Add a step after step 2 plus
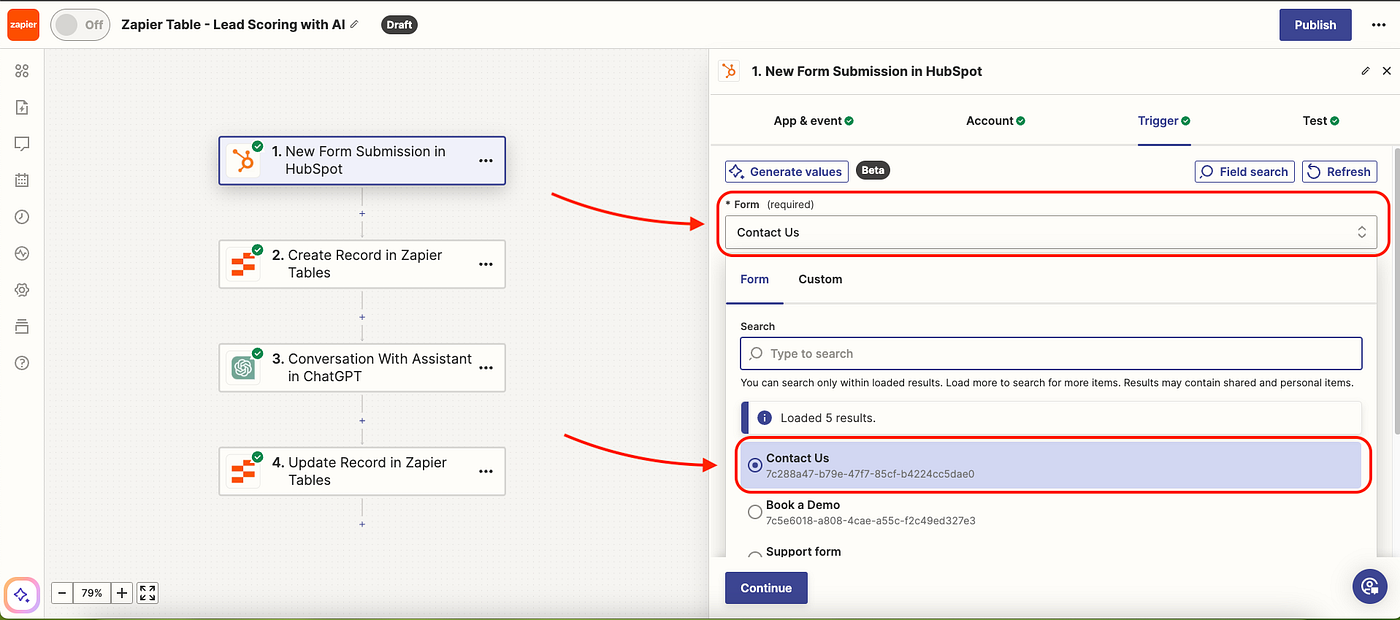 (x=362, y=317)
